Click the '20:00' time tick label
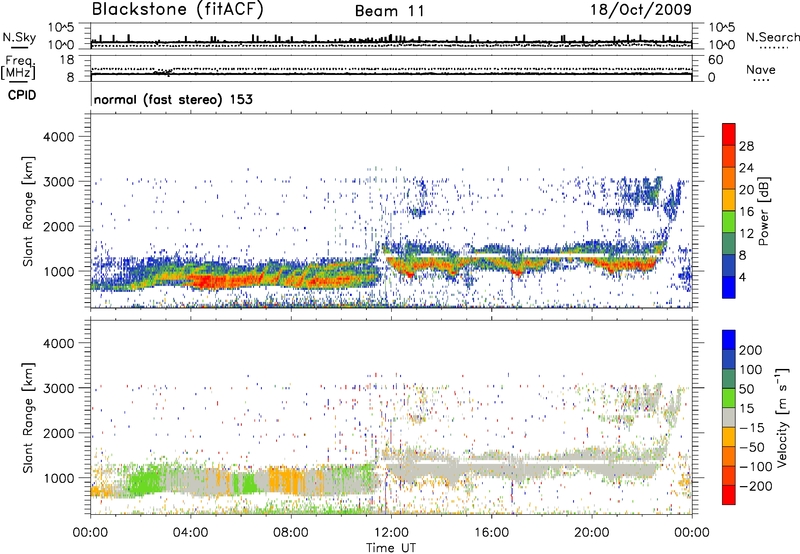Viewport: 800px width, 554px height. [x=591, y=533]
